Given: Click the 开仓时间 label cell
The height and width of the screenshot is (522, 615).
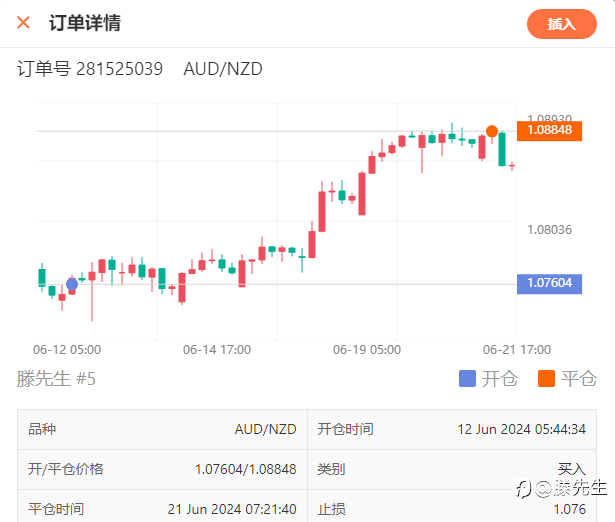Looking at the screenshot, I should pyautogui.click(x=346, y=429).
